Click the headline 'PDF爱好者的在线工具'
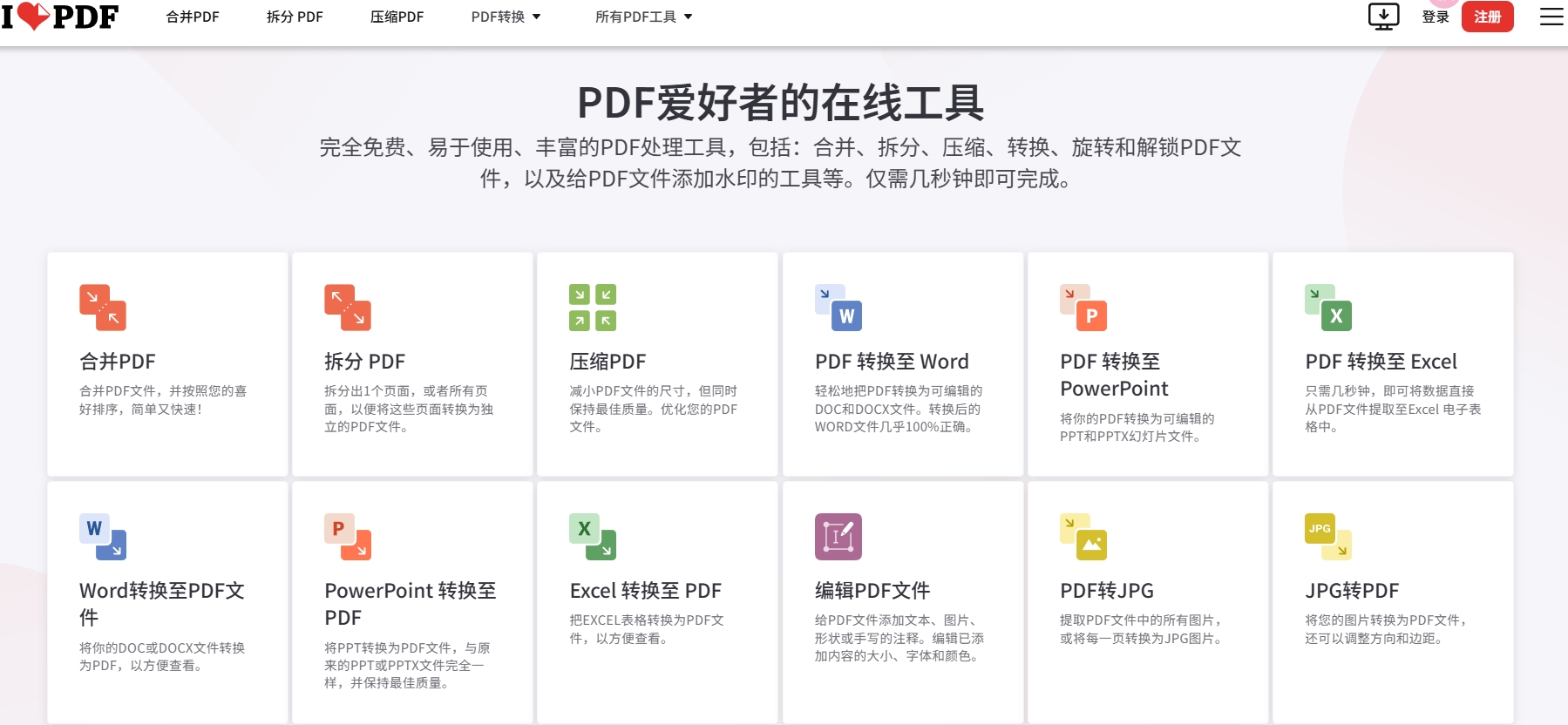The height and width of the screenshot is (725, 1568). point(781,103)
